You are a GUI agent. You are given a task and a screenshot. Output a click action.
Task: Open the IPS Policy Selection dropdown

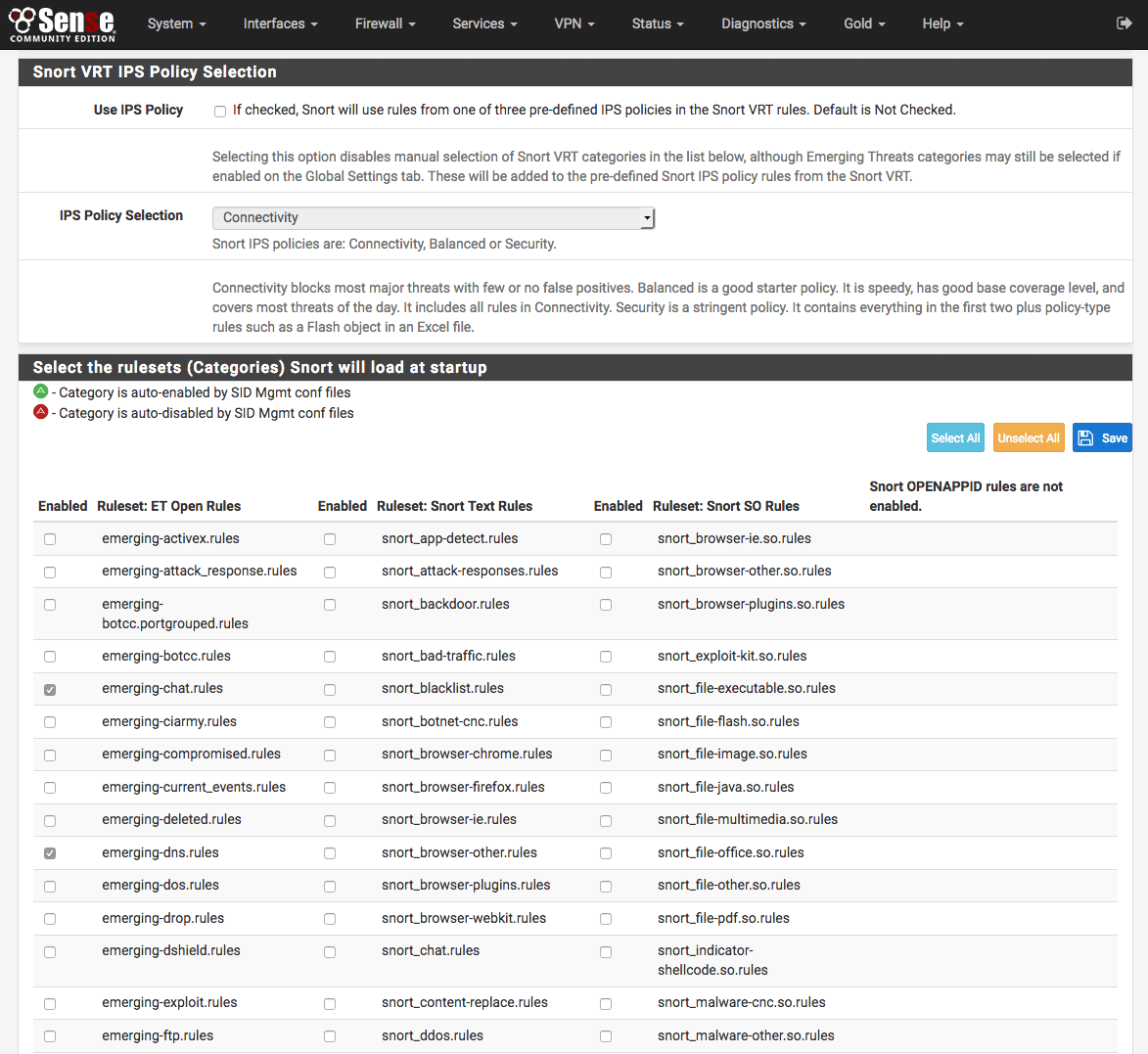point(433,218)
